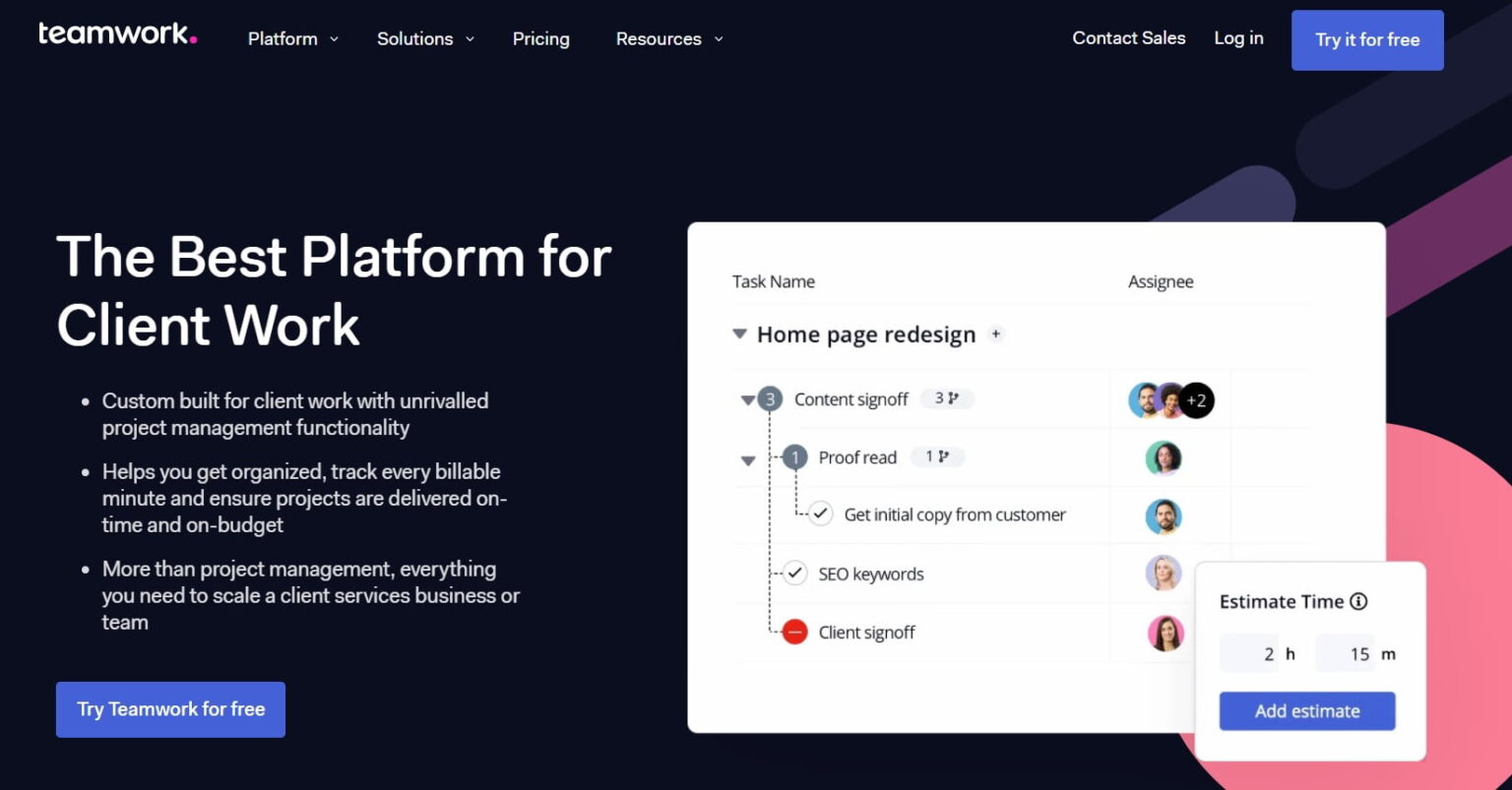Screen dimensions: 1512x790
Task: Select the SEO keywords task name
Action: click(x=871, y=574)
